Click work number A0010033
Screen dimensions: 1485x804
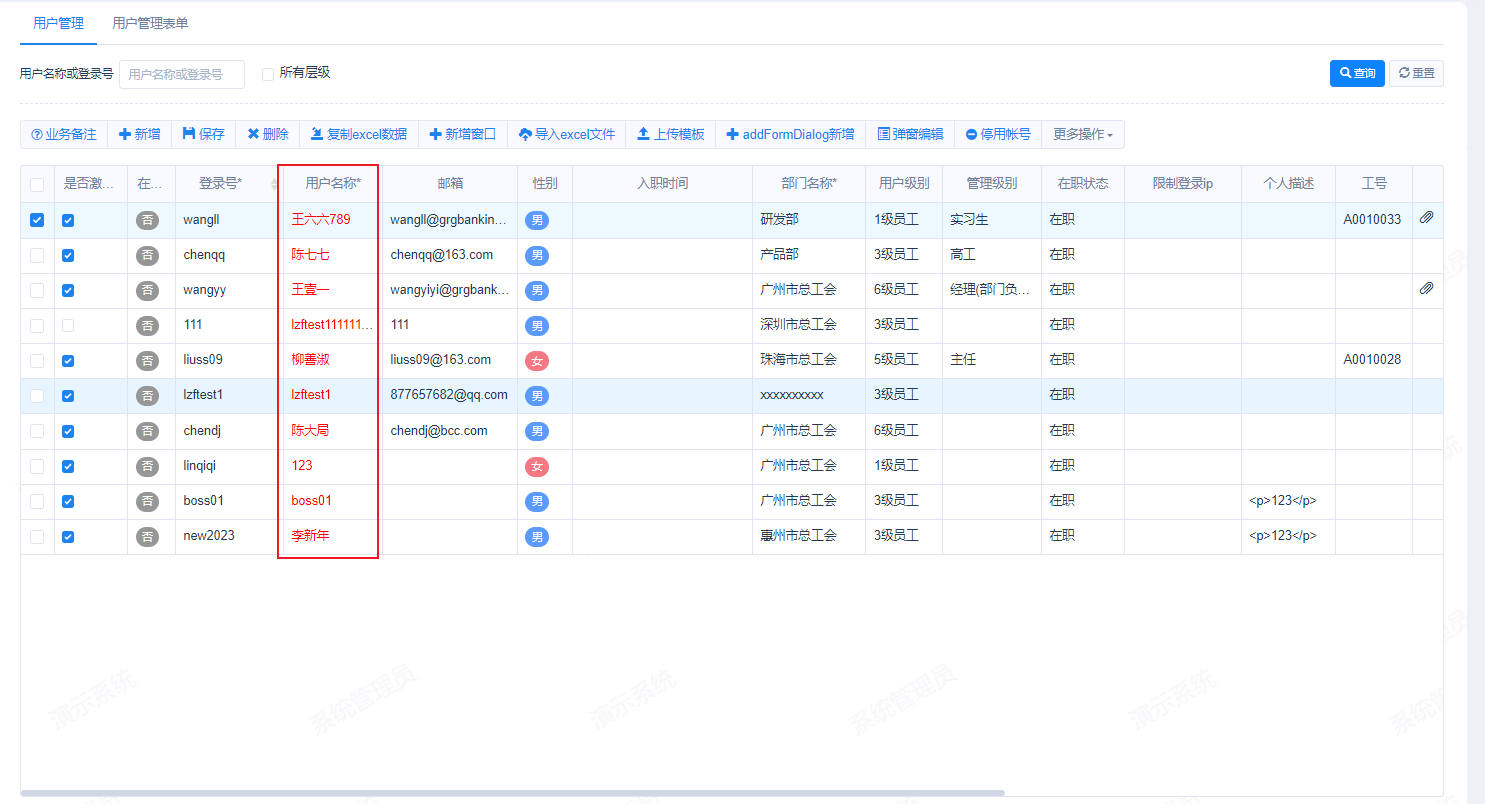[1372, 220]
